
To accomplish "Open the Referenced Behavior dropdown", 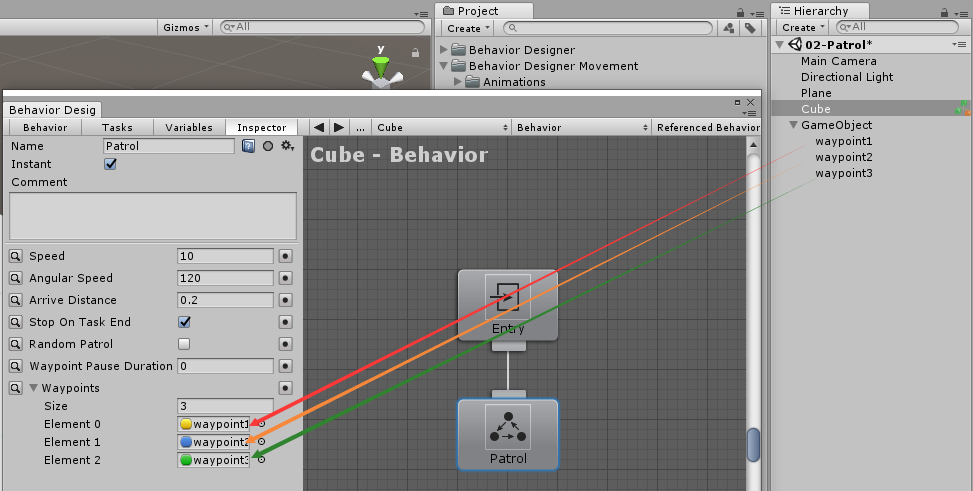I will click(706, 127).
